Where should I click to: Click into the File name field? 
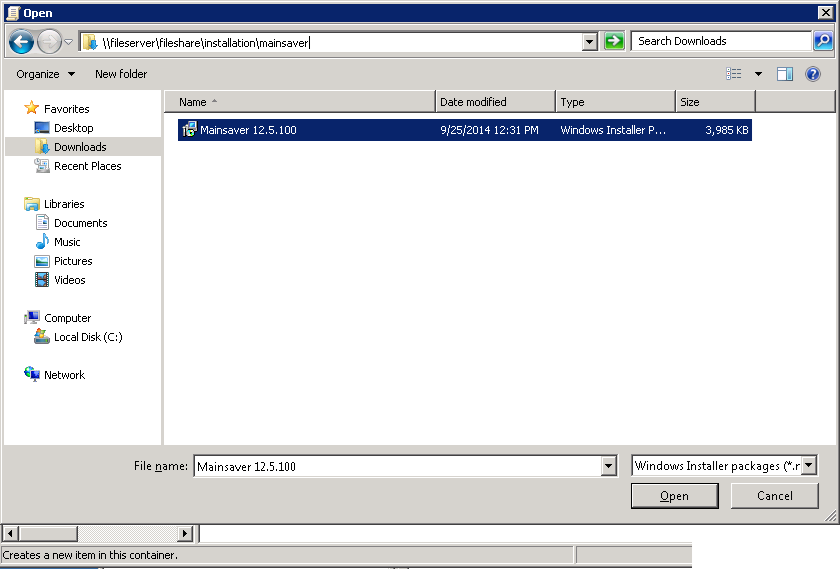398,466
